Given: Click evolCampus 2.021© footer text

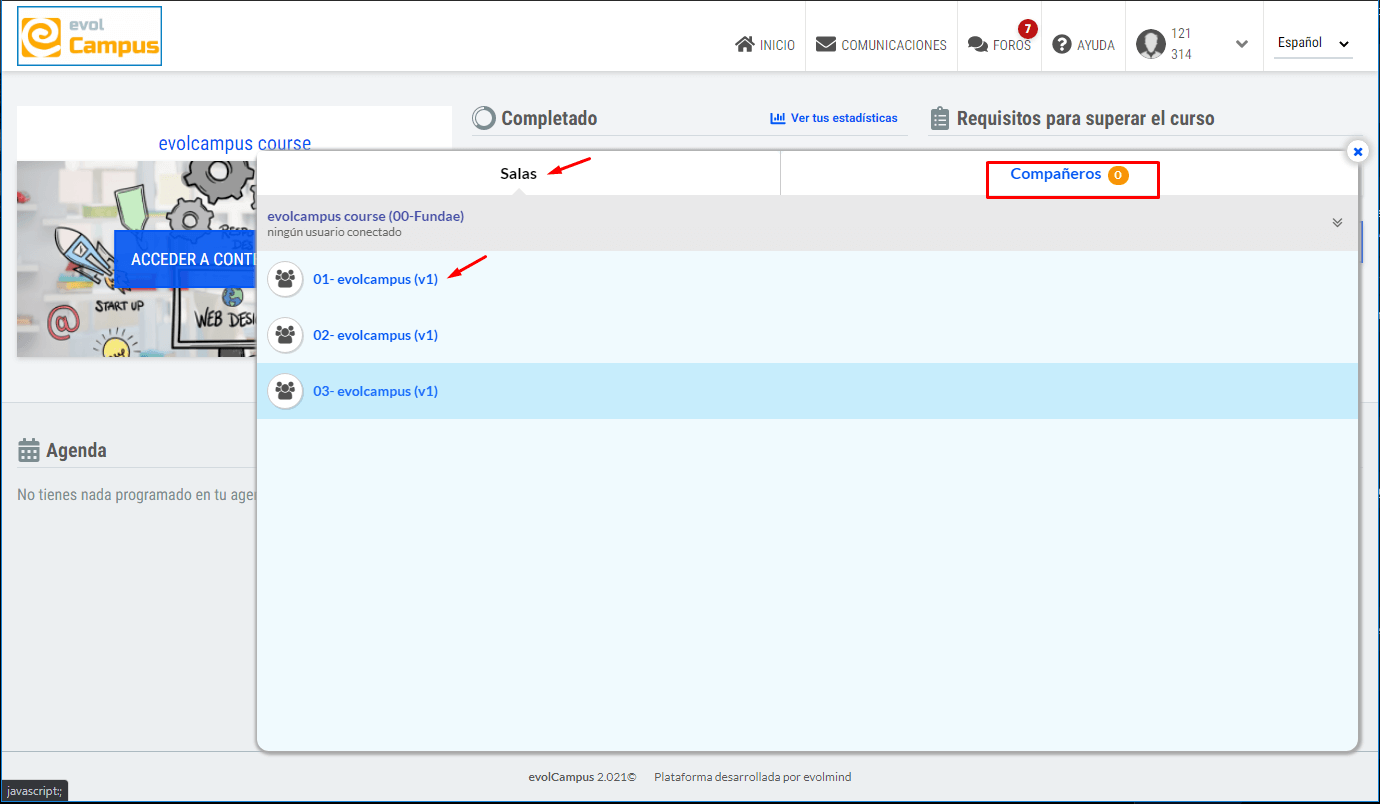Looking at the screenshot, I should click(x=582, y=777).
